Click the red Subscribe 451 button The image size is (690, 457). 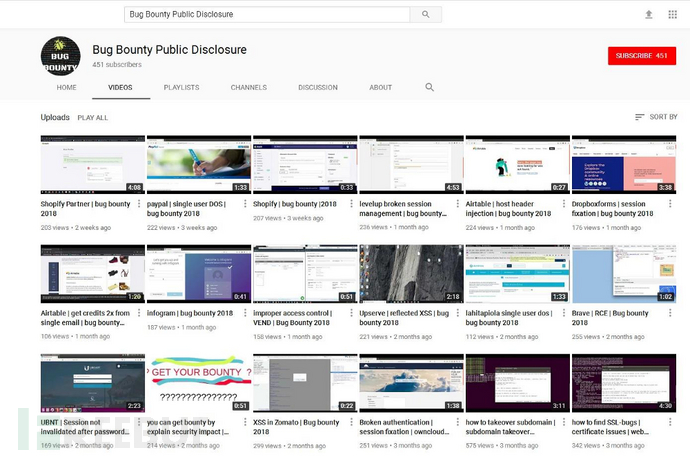(642, 56)
